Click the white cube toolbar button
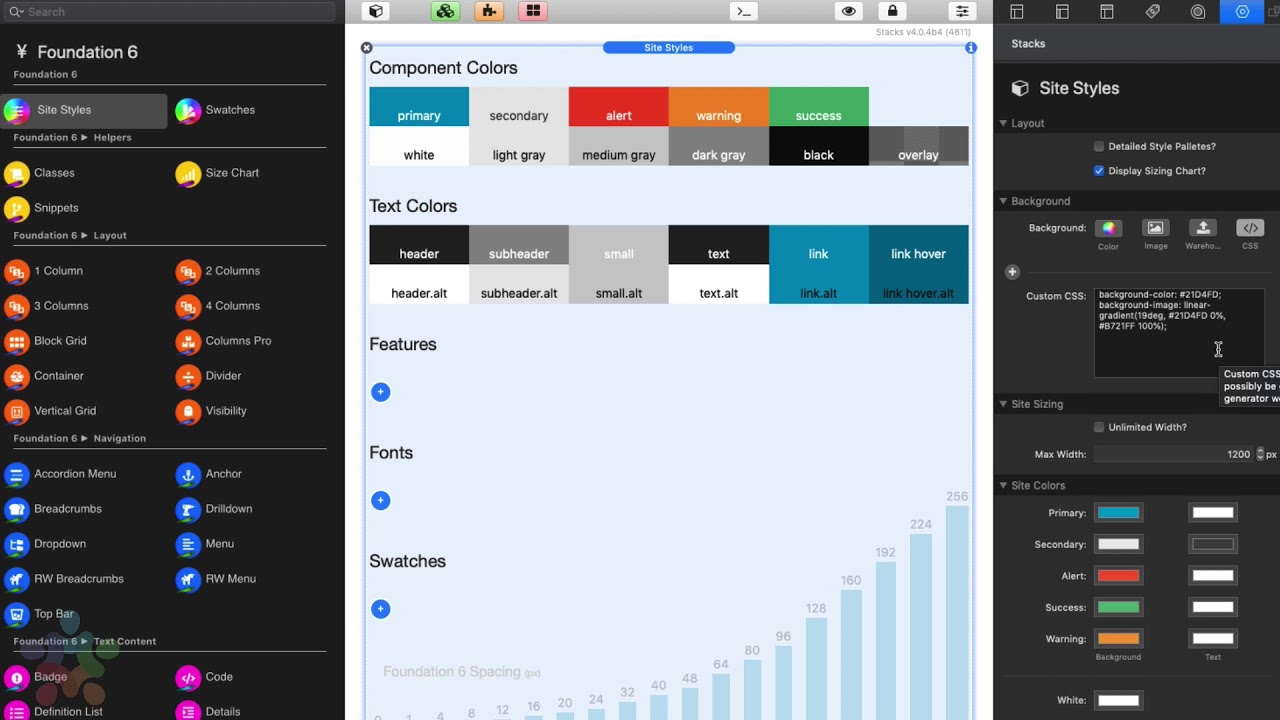Viewport: 1280px width, 720px height. click(376, 11)
